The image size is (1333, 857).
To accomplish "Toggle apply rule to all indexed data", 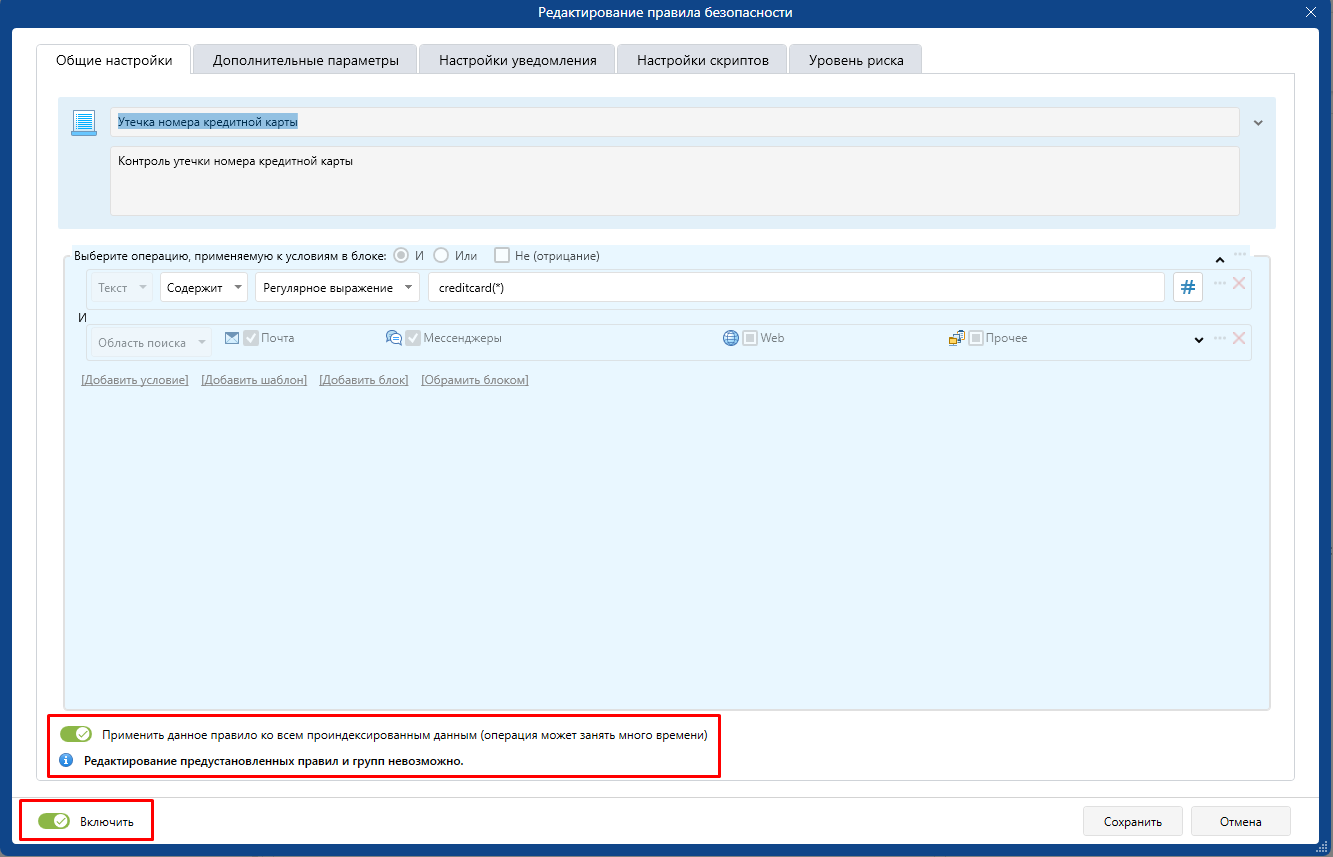I will click(x=76, y=735).
